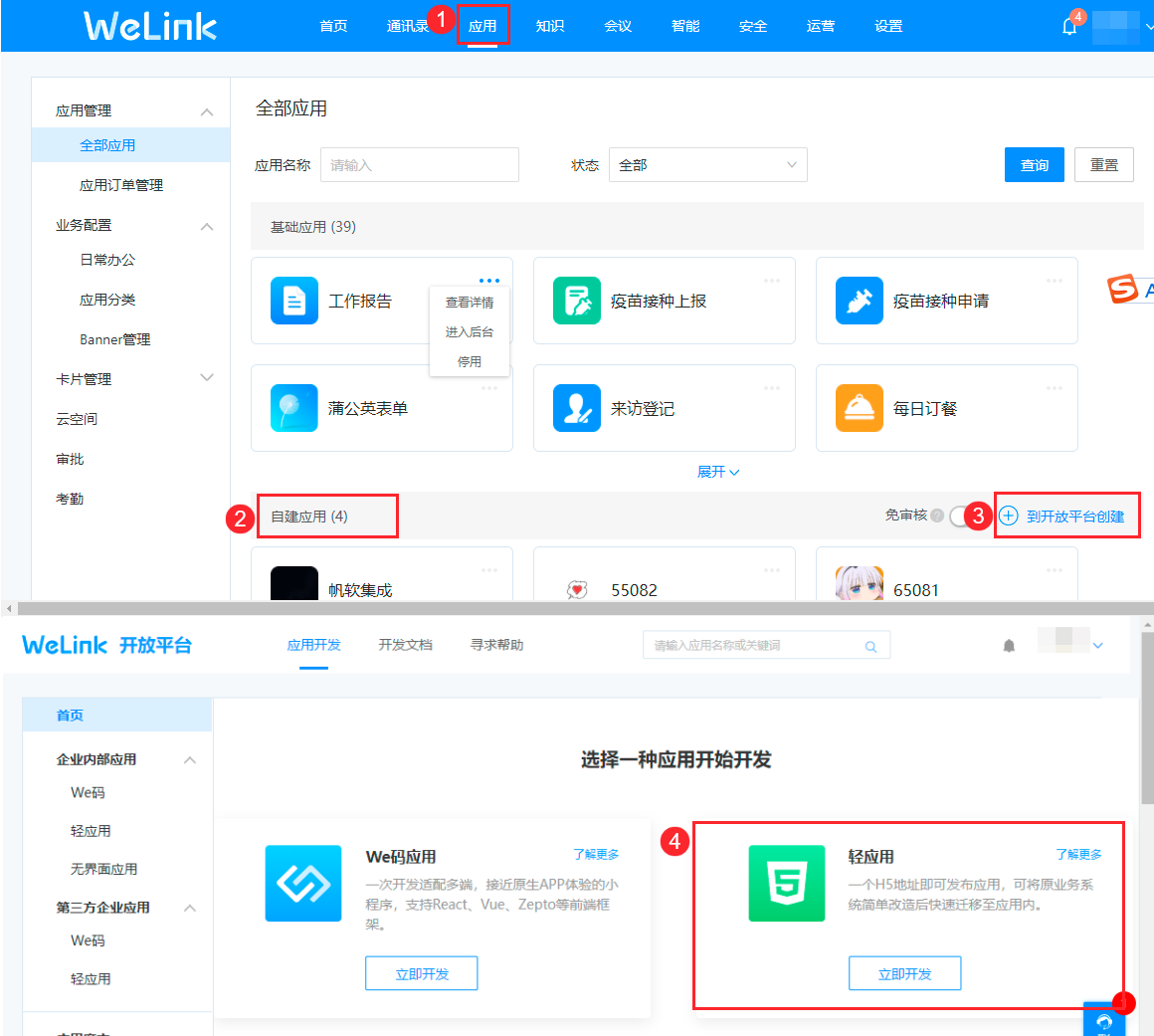
Task: Open the 通讯录 top nav tab
Action: [x=408, y=26]
